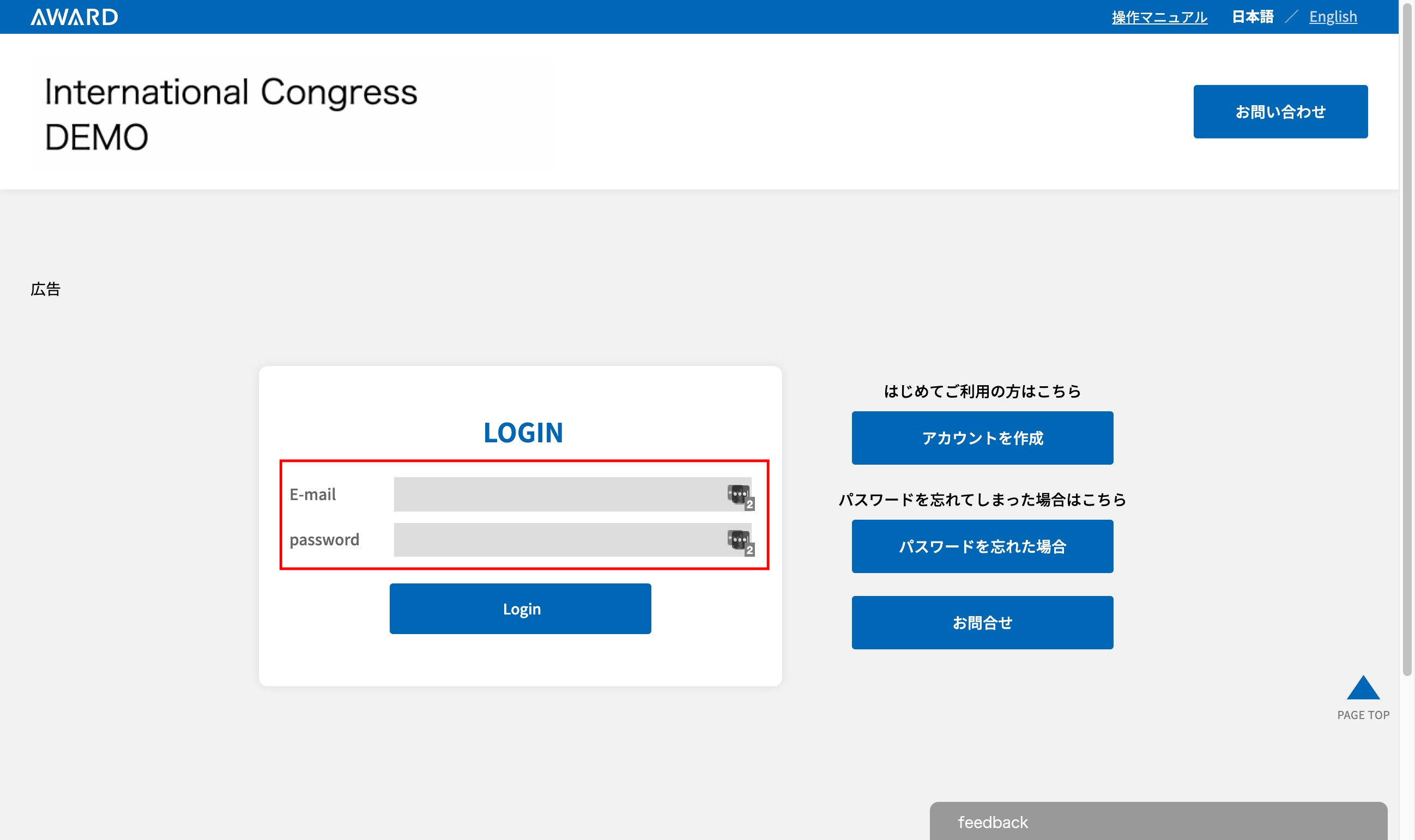Click the お問い合わせ header button
Viewport: 1415px width, 840px height.
pos(1280,112)
